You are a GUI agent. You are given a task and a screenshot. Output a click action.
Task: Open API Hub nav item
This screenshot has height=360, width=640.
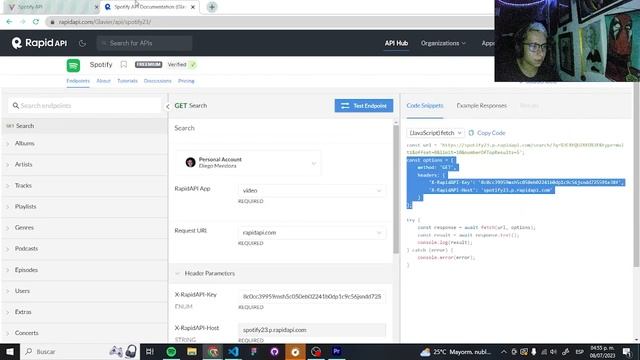[x=396, y=43]
